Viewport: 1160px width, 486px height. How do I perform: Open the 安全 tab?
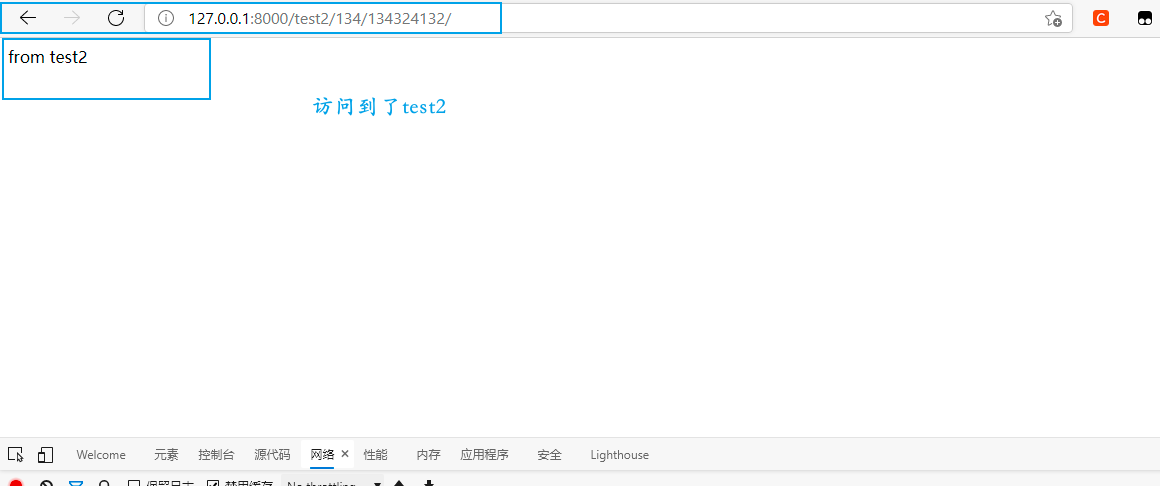click(550, 455)
